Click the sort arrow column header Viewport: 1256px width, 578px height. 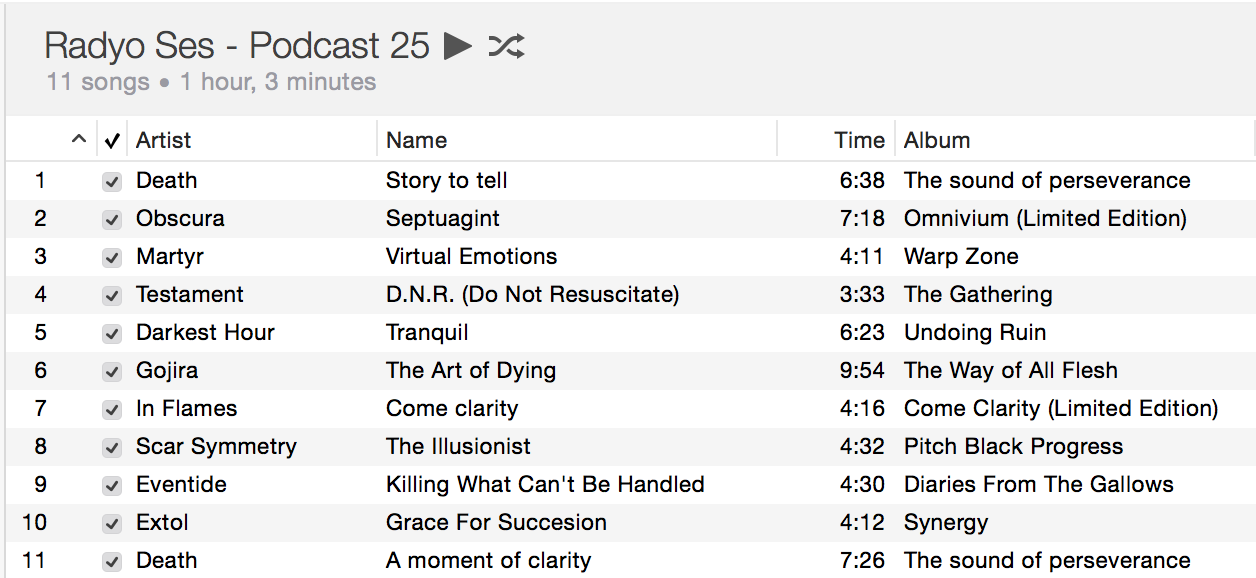coord(79,140)
